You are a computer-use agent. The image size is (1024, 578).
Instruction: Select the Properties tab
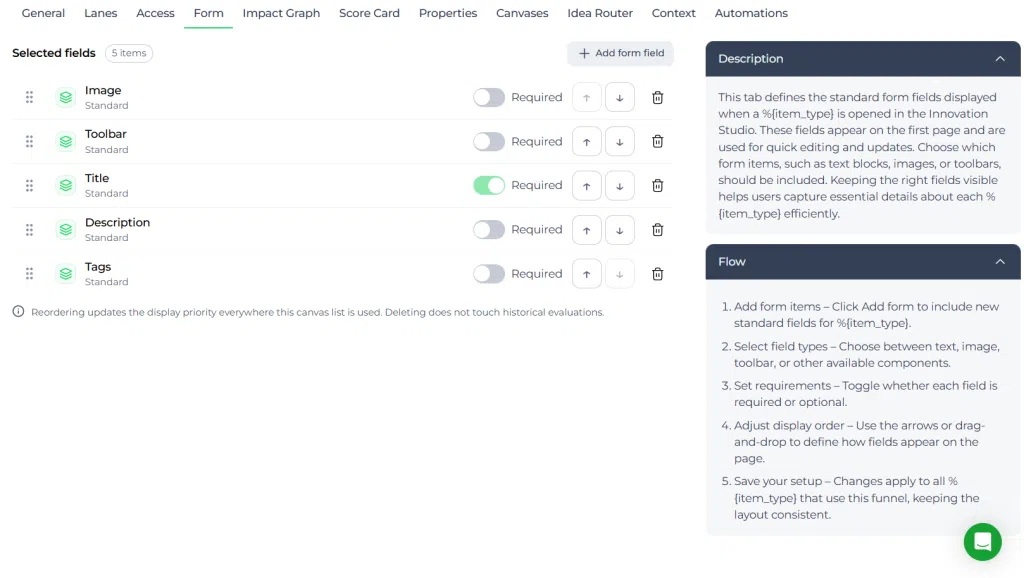pyautogui.click(x=448, y=13)
